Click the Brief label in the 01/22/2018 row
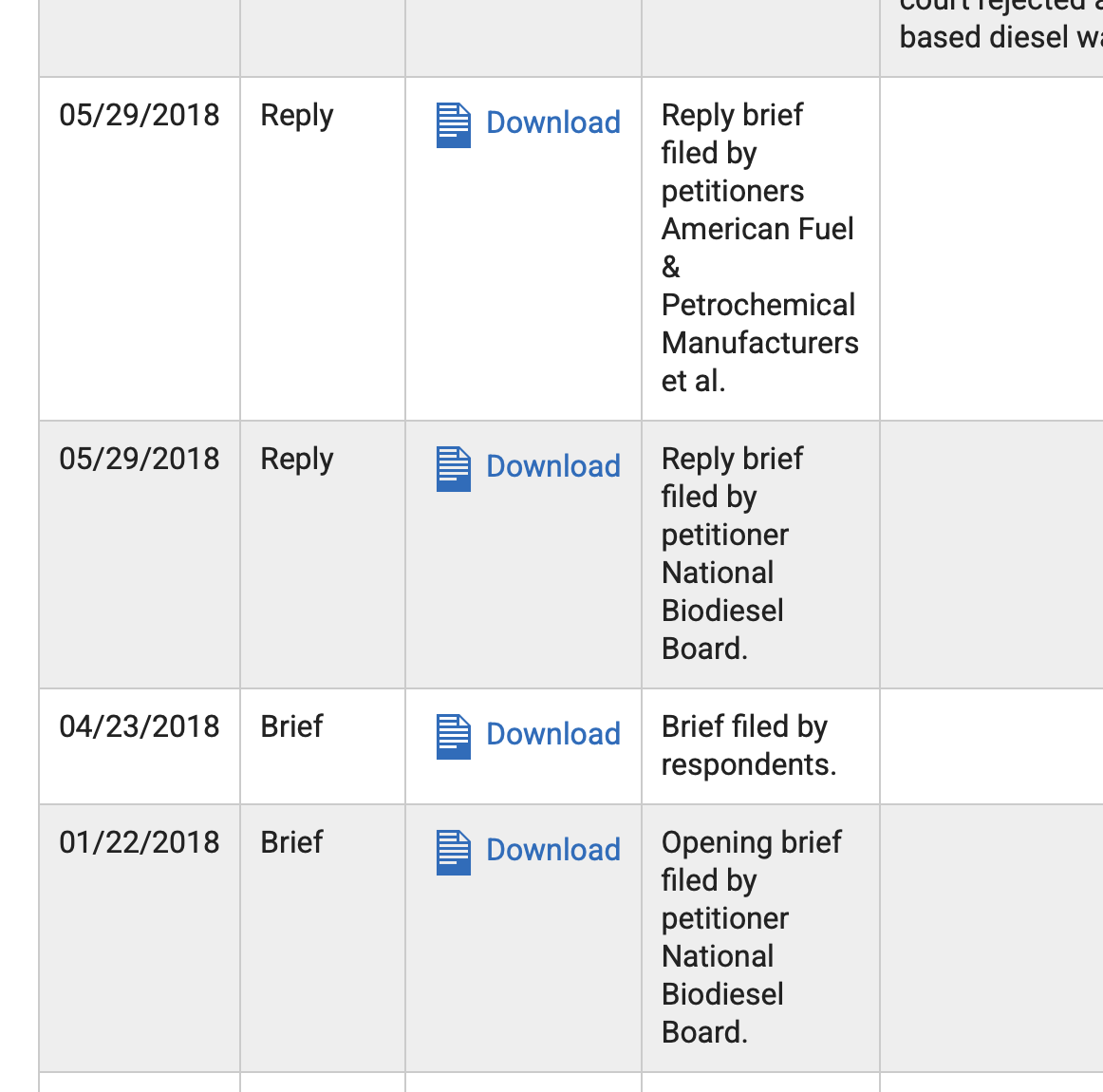The height and width of the screenshot is (1092, 1103). (x=290, y=842)
